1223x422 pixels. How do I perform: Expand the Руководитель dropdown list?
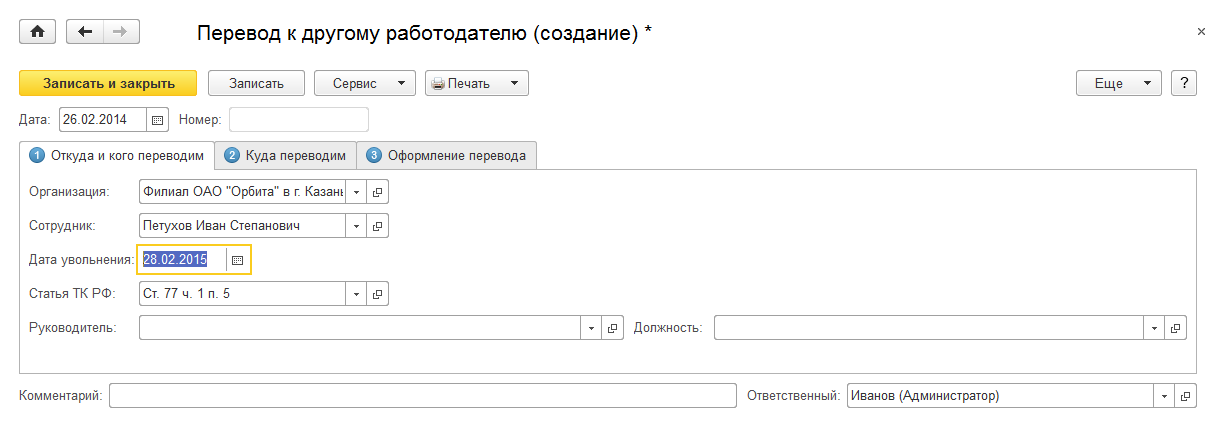coord(591,328)
